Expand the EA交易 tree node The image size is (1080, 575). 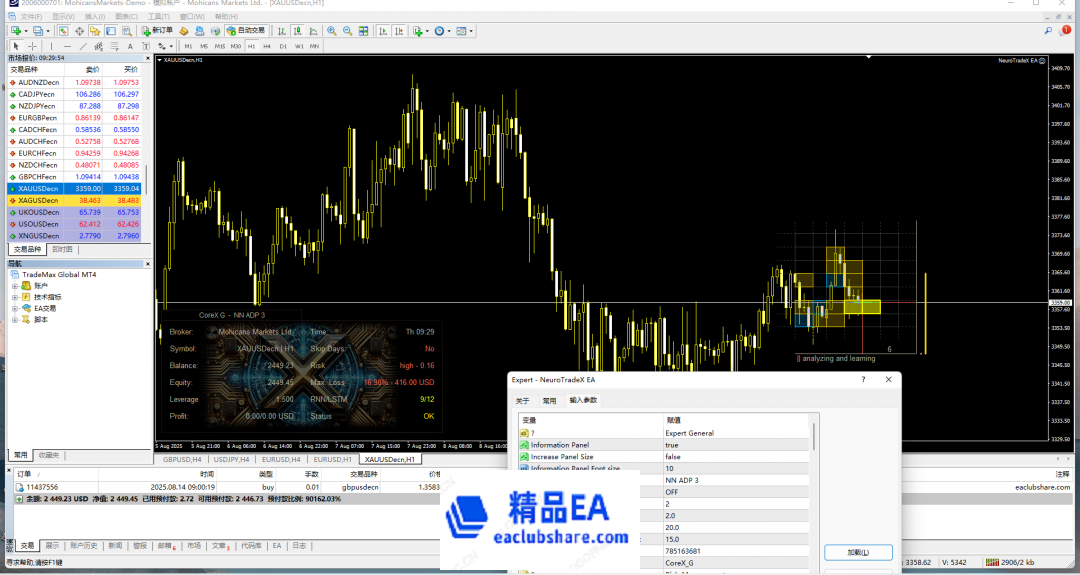click(14, 308)
